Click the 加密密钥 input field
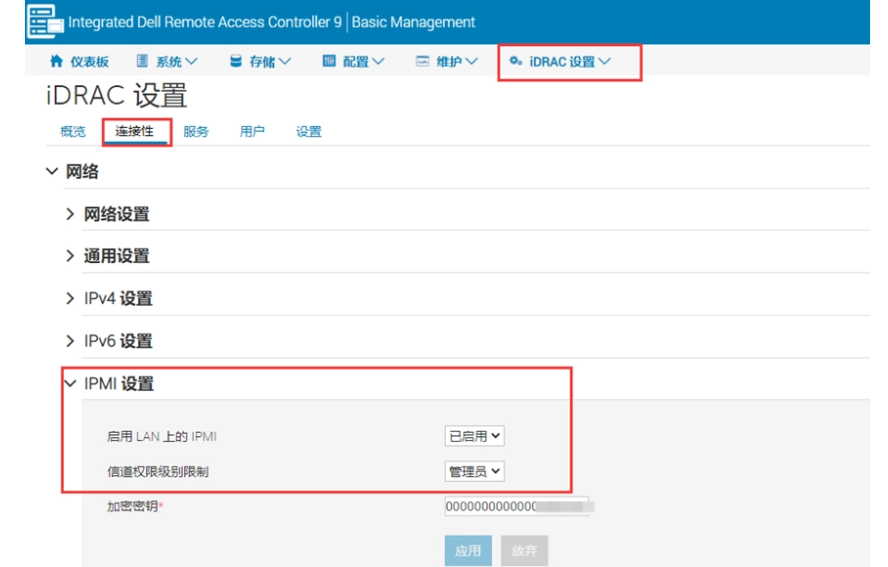This screenshot has width=888, height=567. point(516,506)
